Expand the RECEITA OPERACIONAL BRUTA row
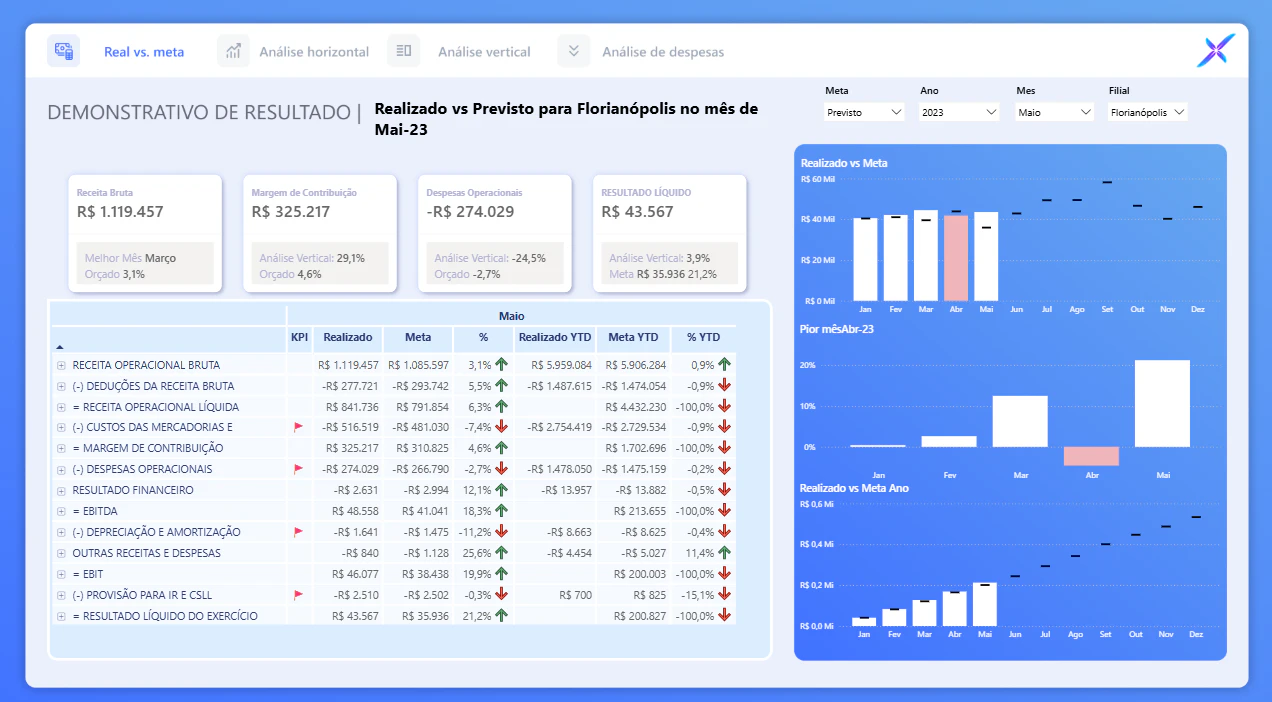Image resolution: width=1272 pixels, height=702 pixels. click(62, 365)
